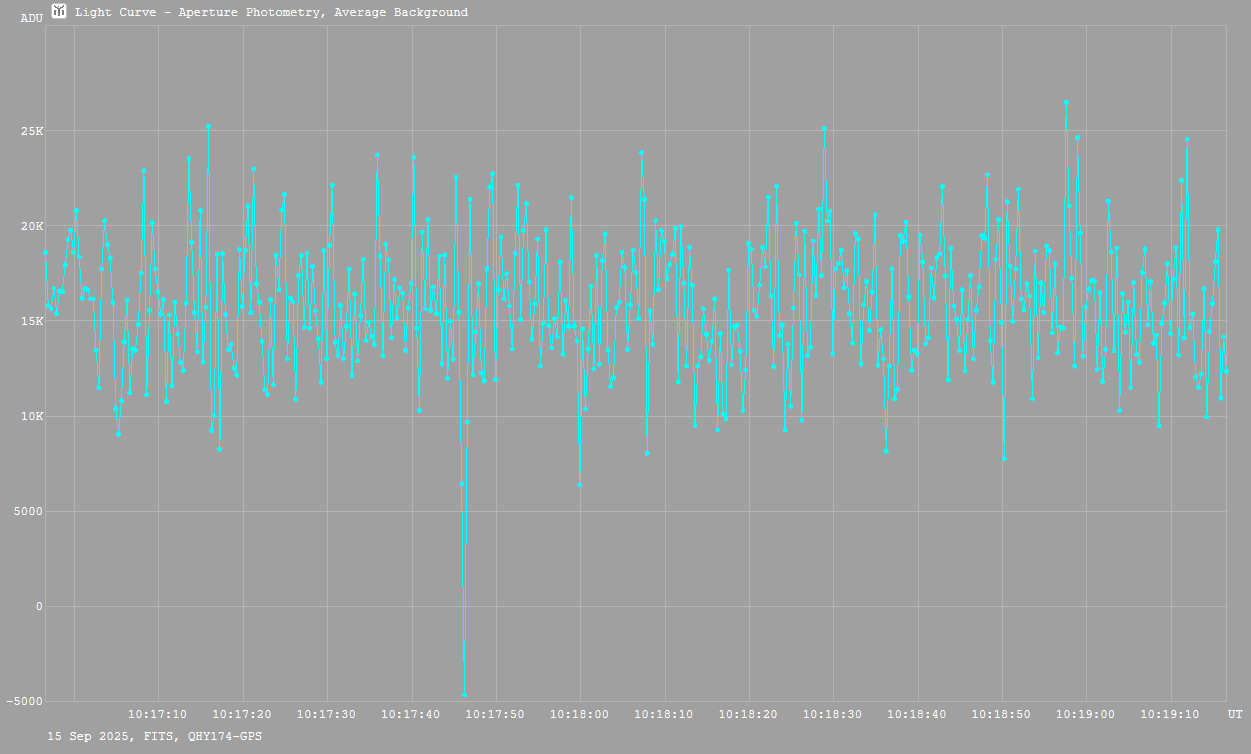Click the UT time axis label
The width and height of the screenshot is (1251, 754).
tap(1235, 714)
